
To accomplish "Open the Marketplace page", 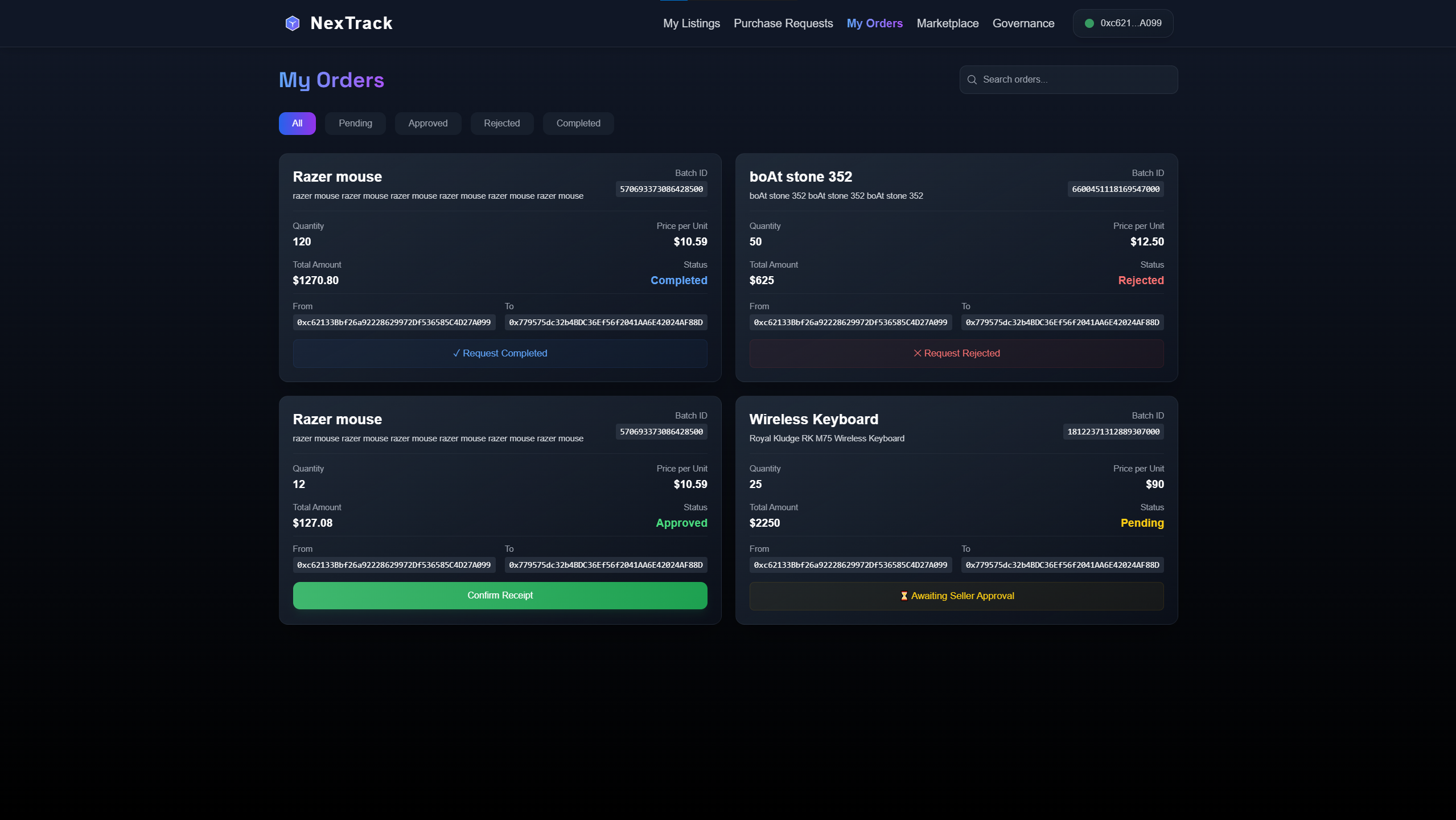I will point(947,23).
